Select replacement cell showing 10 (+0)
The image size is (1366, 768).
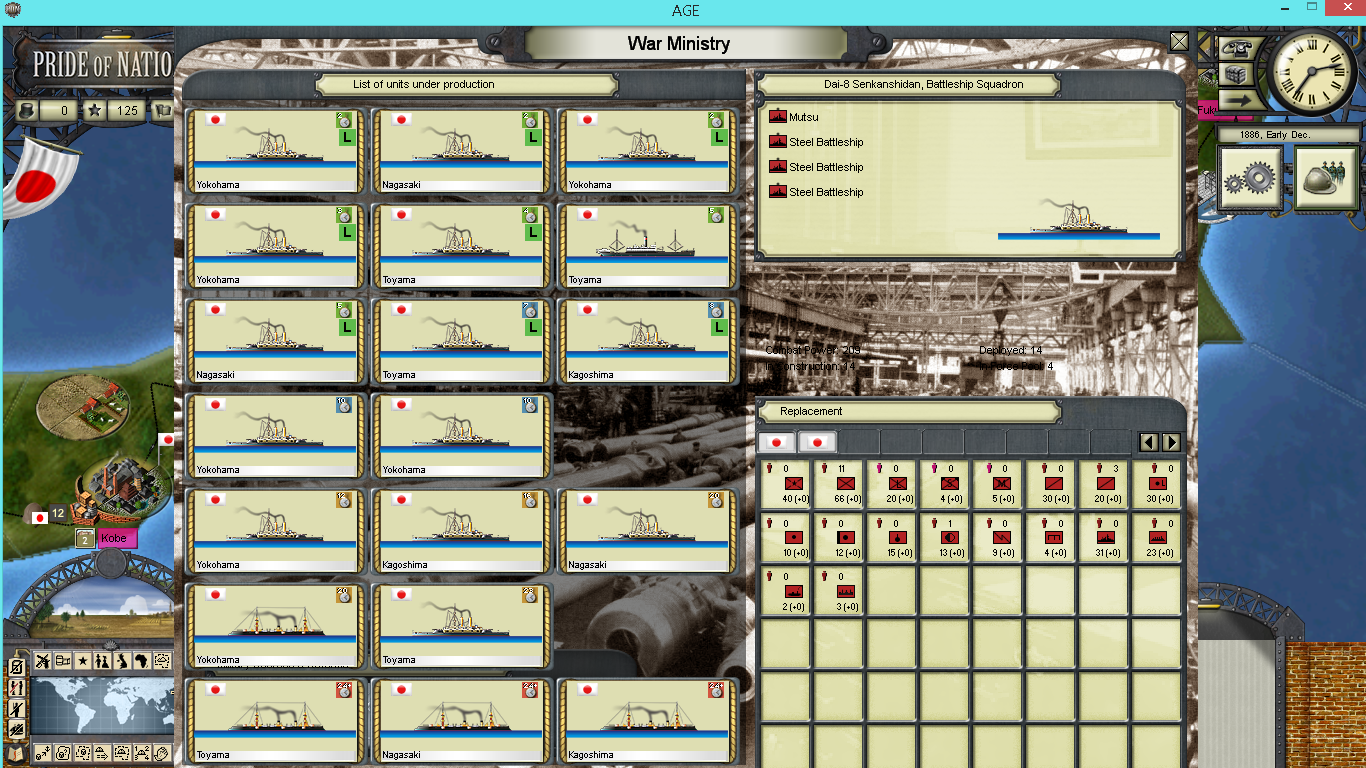click(785, 538)
